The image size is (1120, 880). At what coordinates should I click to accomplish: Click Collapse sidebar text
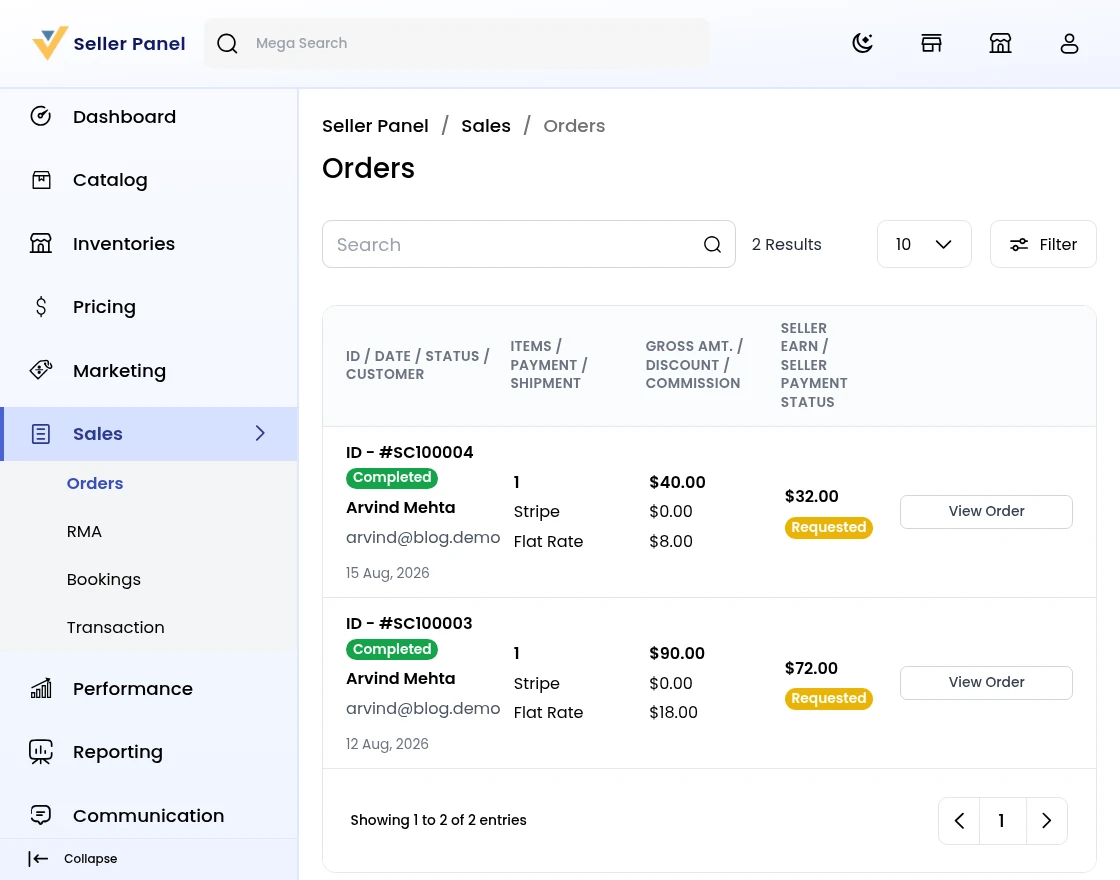click(x=91, y=859)
